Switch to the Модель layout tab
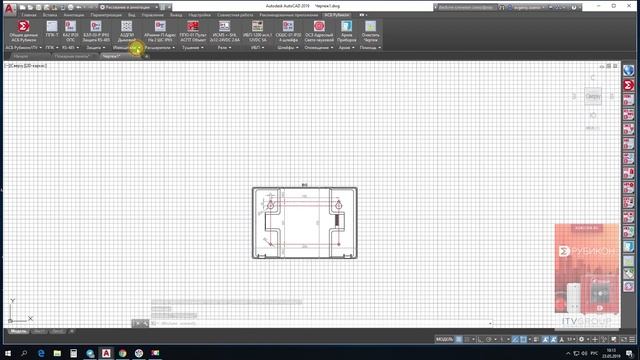This screenshot has width=640, height=360. pos(18,331)
